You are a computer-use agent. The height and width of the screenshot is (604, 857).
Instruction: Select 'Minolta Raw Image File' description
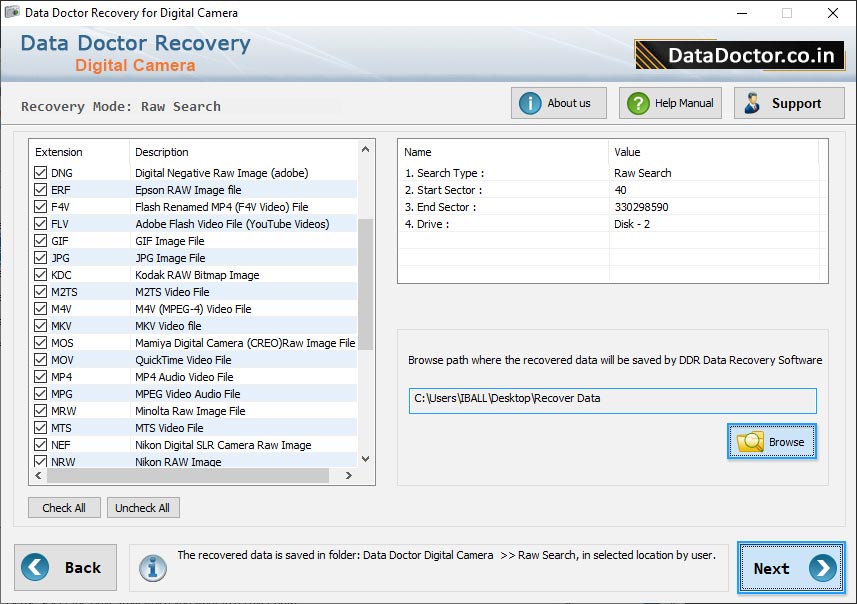coord(190,411)
